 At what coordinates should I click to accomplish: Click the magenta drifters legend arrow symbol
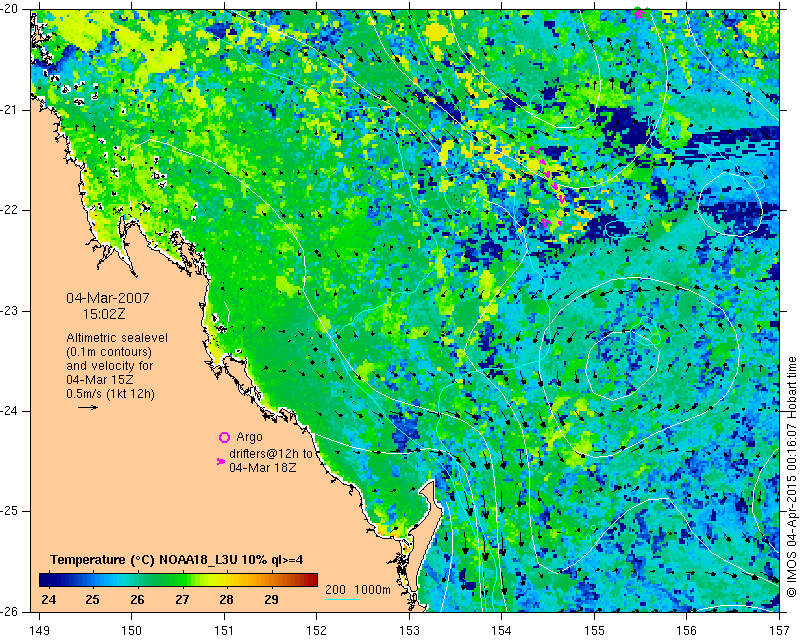[x=221, y=461]
